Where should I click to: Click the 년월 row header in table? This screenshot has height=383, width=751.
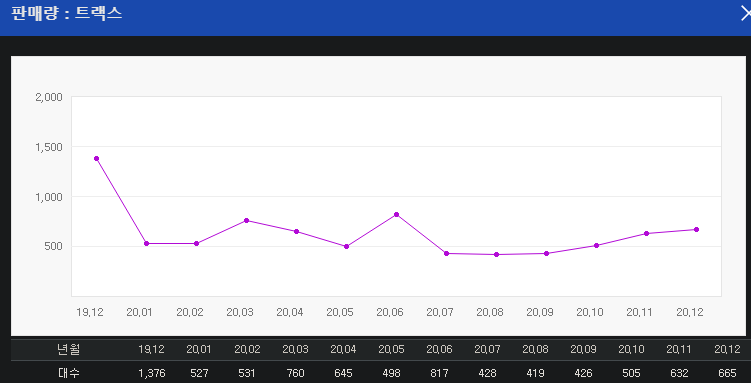tap(68, 349)
